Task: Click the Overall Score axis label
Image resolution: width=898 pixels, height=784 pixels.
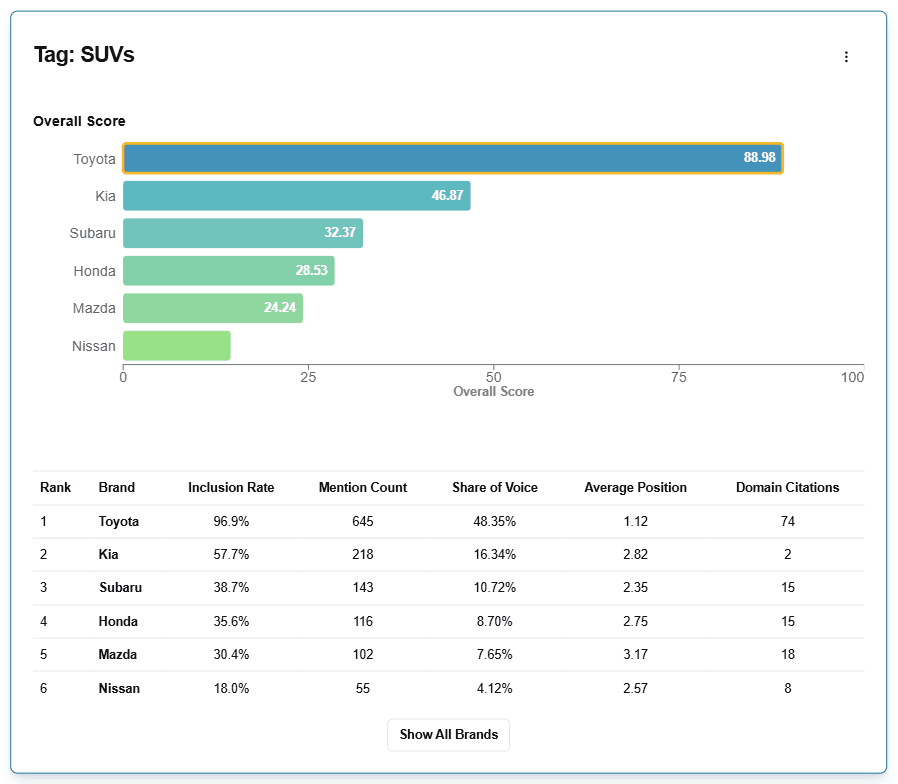Action: (493, 392)
